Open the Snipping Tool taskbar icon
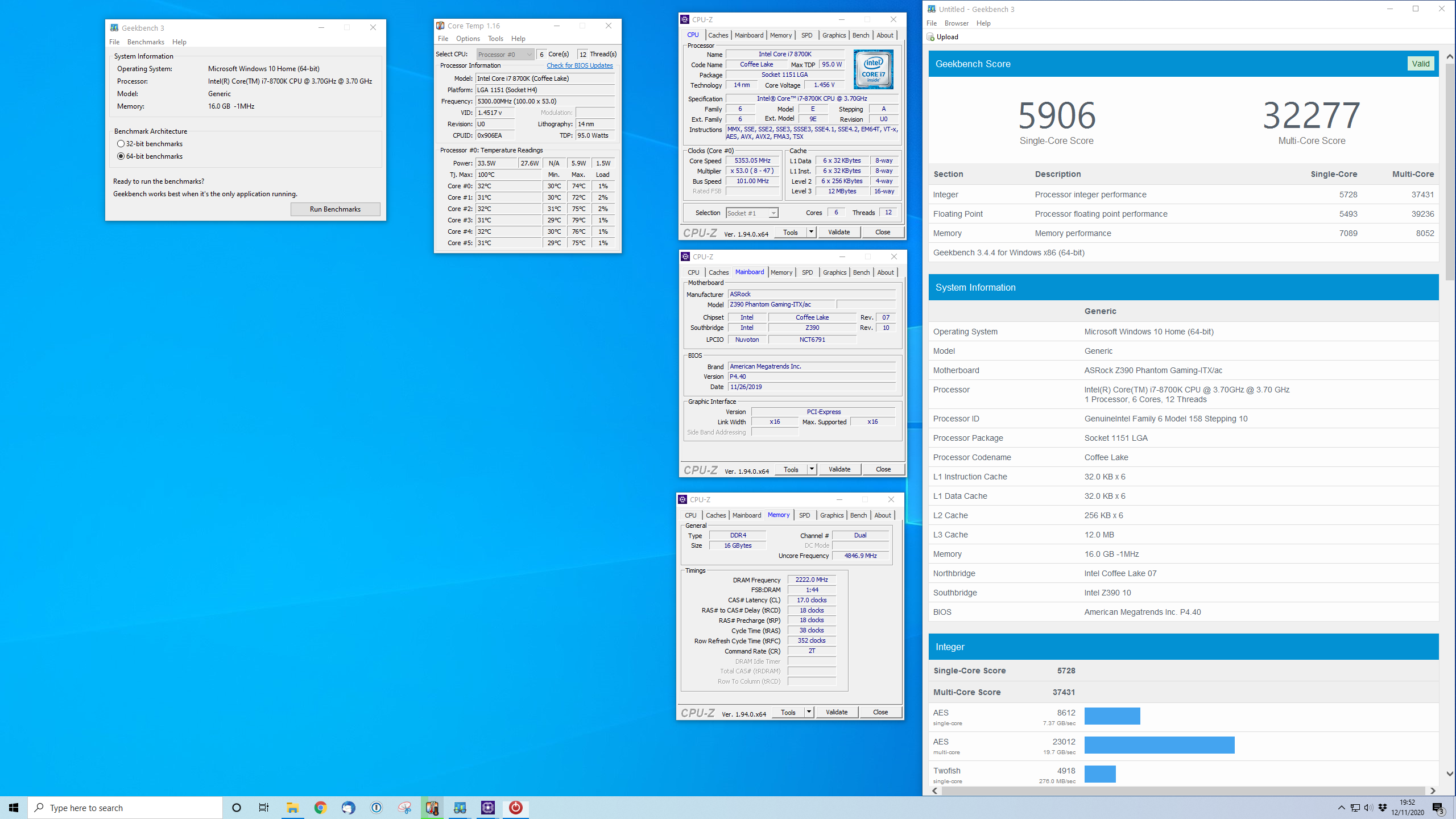Viewport: 1456px width, 819px height. coord(404,808)
